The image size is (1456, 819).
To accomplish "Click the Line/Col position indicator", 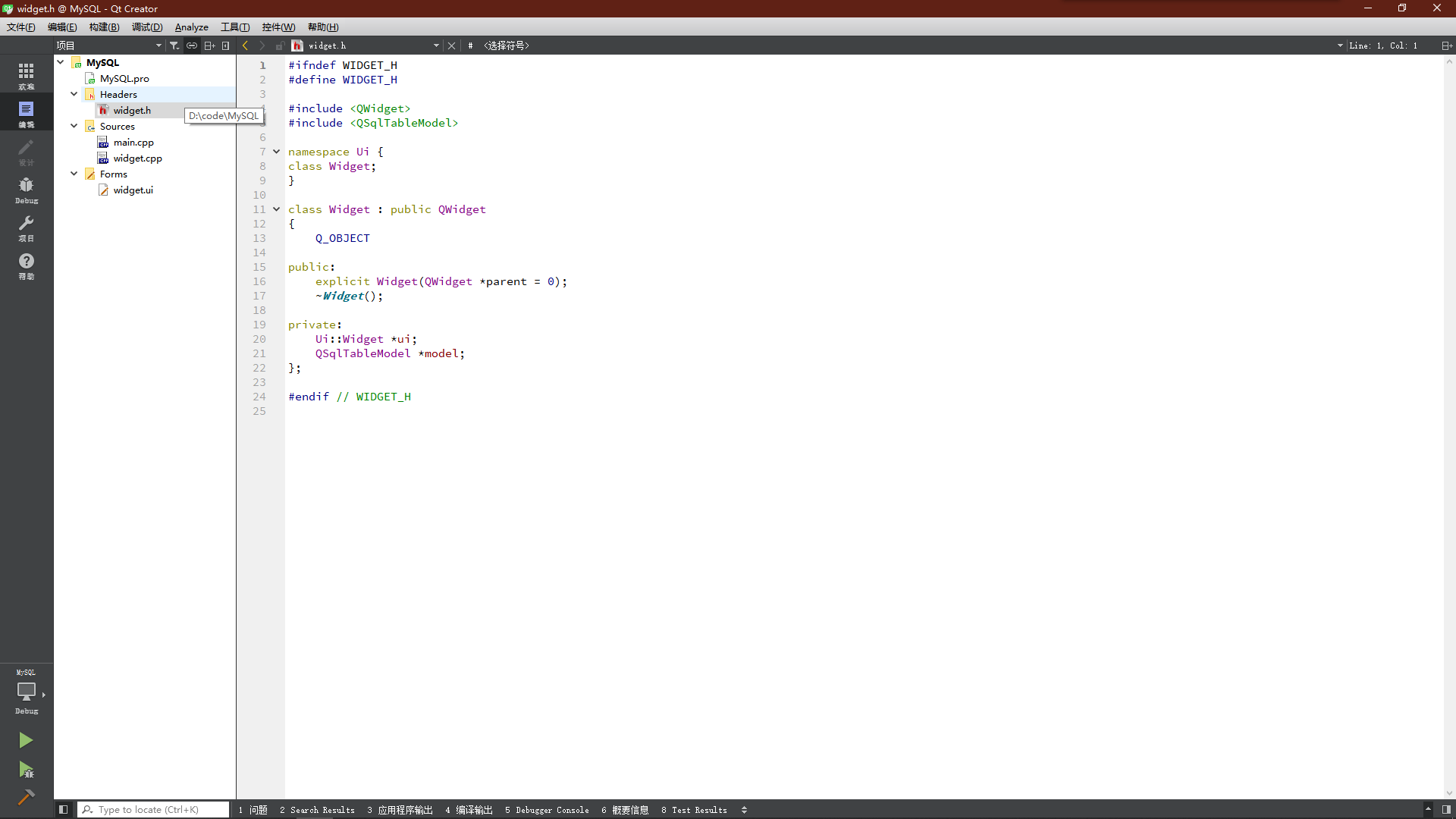I will [1383, 45].
